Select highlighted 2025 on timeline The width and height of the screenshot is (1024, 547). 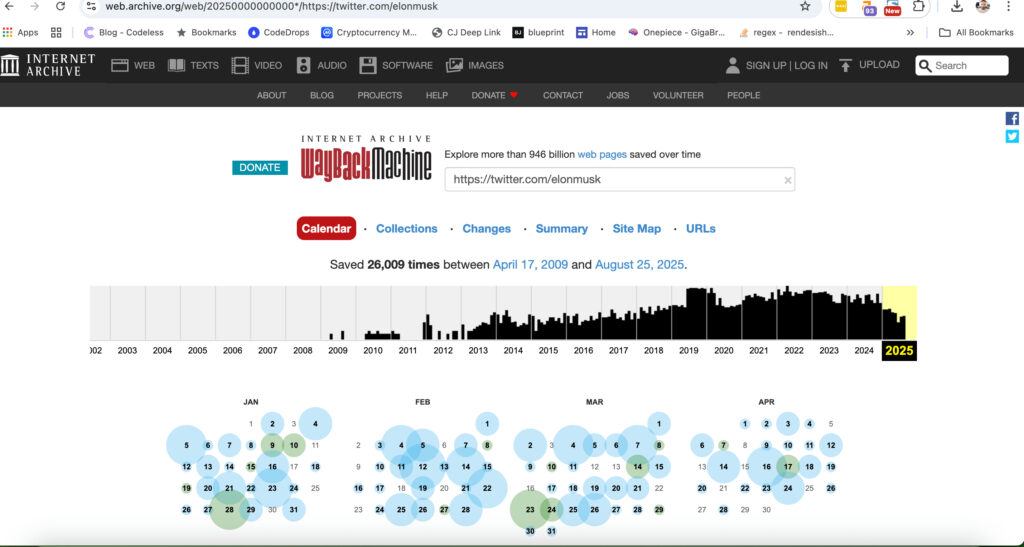tap(899, 351)
